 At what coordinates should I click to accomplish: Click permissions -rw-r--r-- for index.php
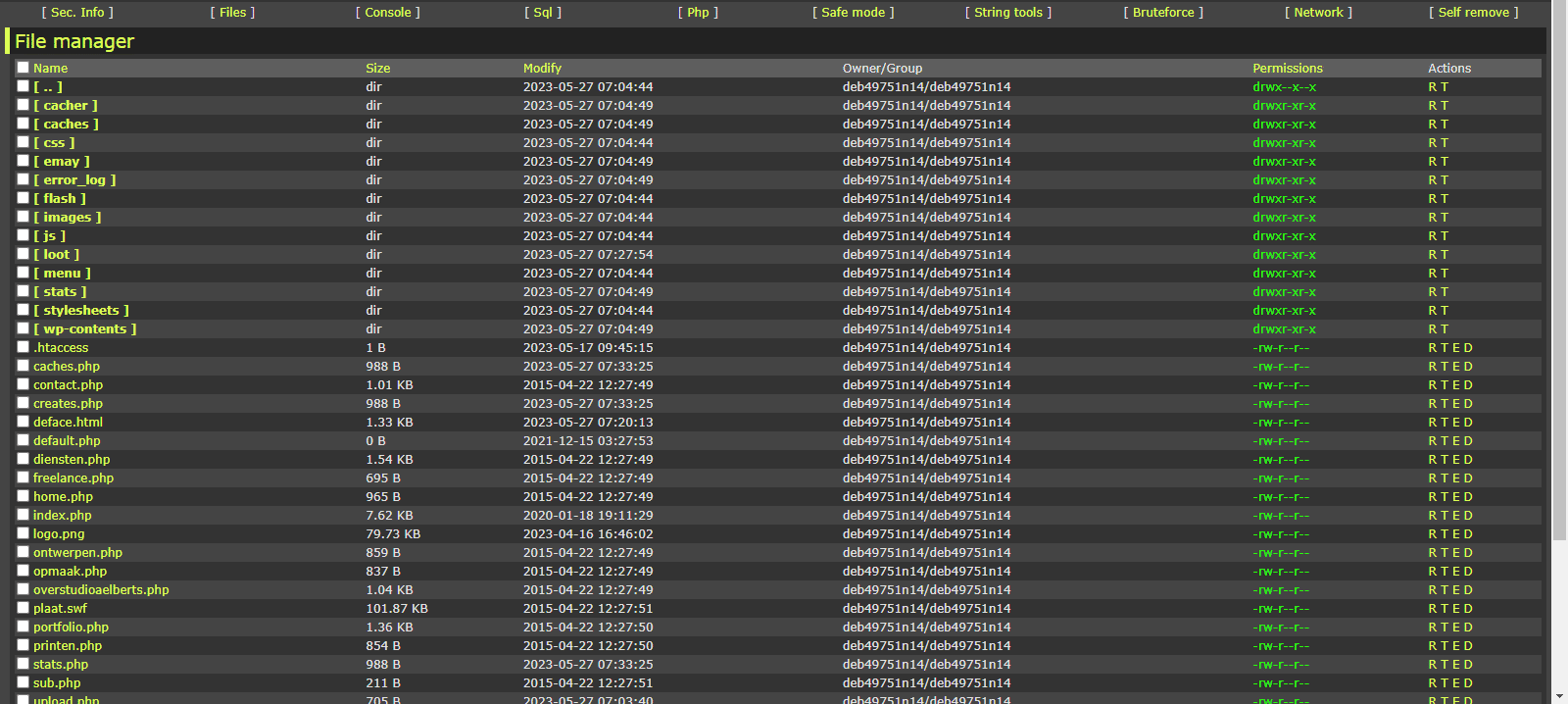coord(1281,516)
